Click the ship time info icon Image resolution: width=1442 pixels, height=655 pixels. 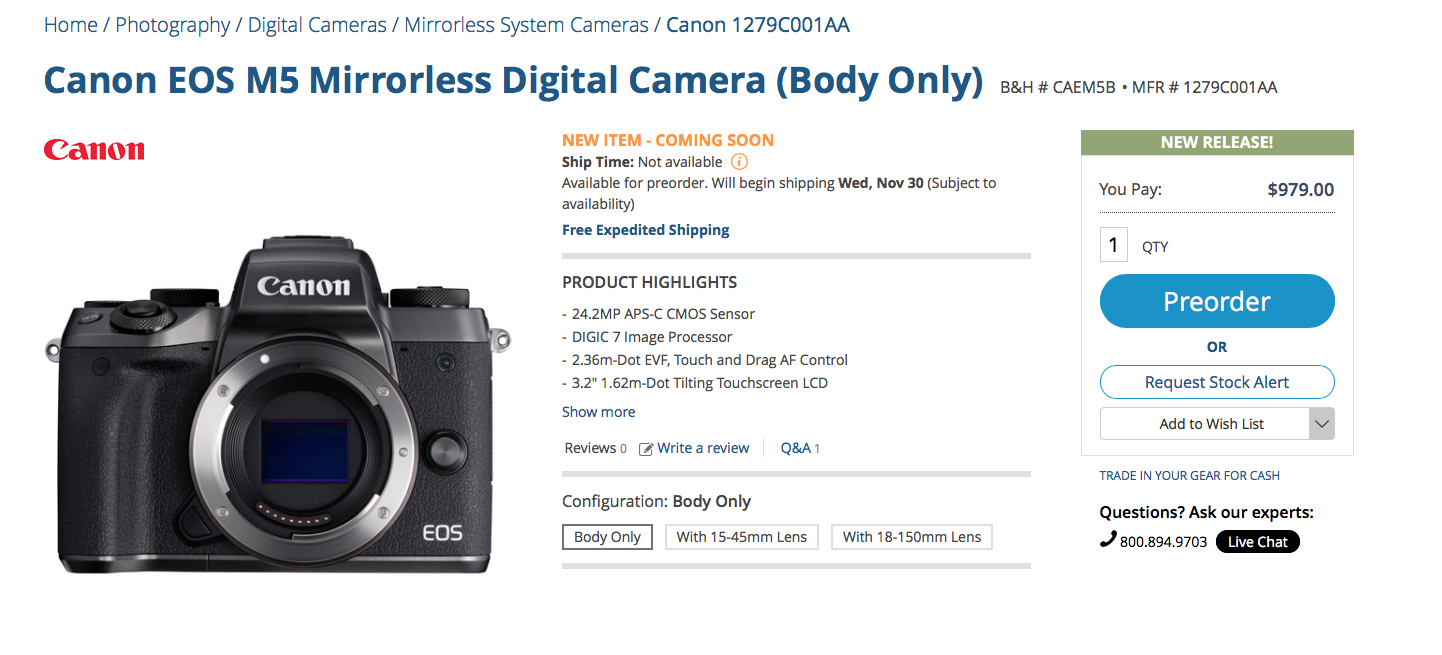[739, 162]
